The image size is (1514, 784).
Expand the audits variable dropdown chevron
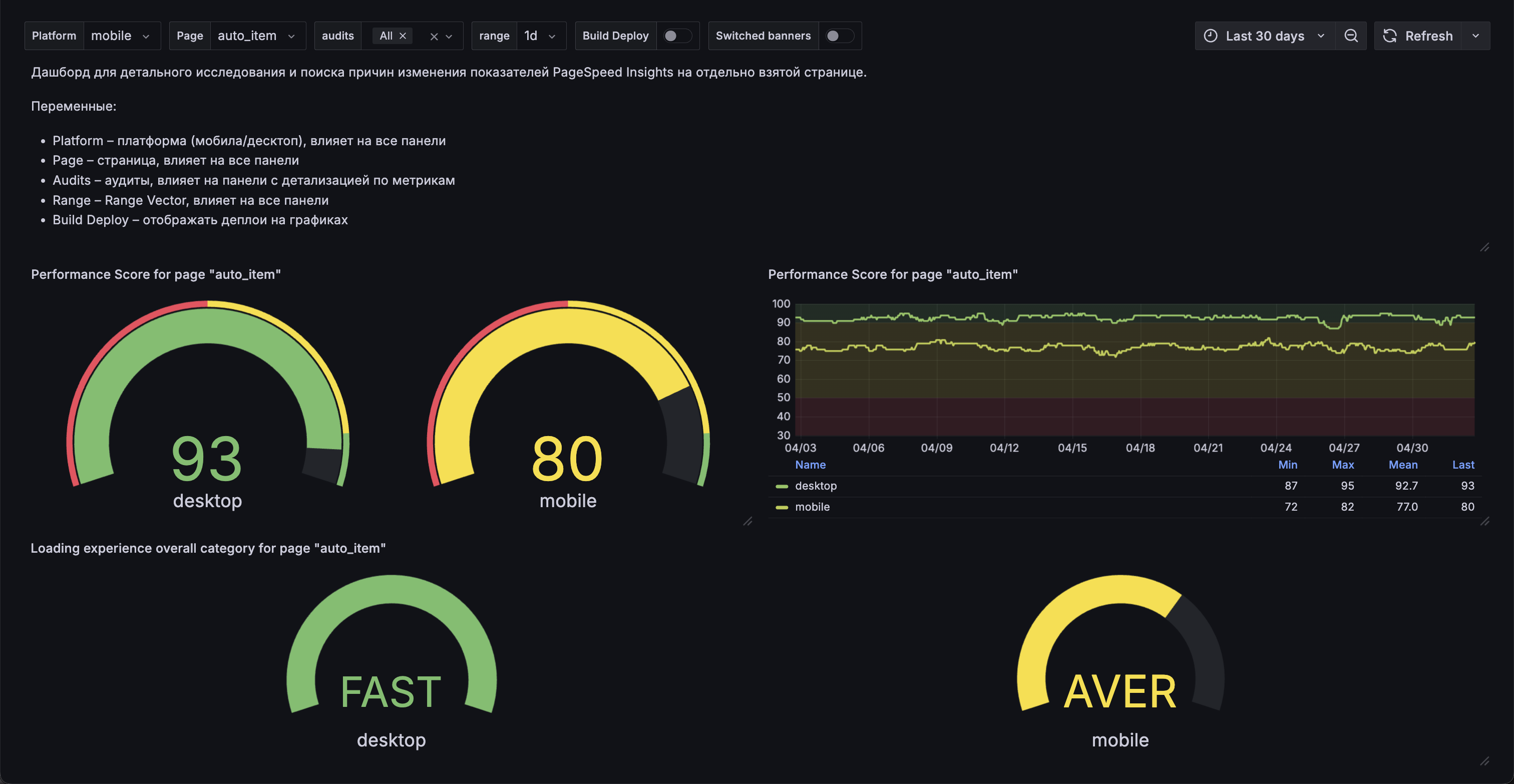[449, 37]
